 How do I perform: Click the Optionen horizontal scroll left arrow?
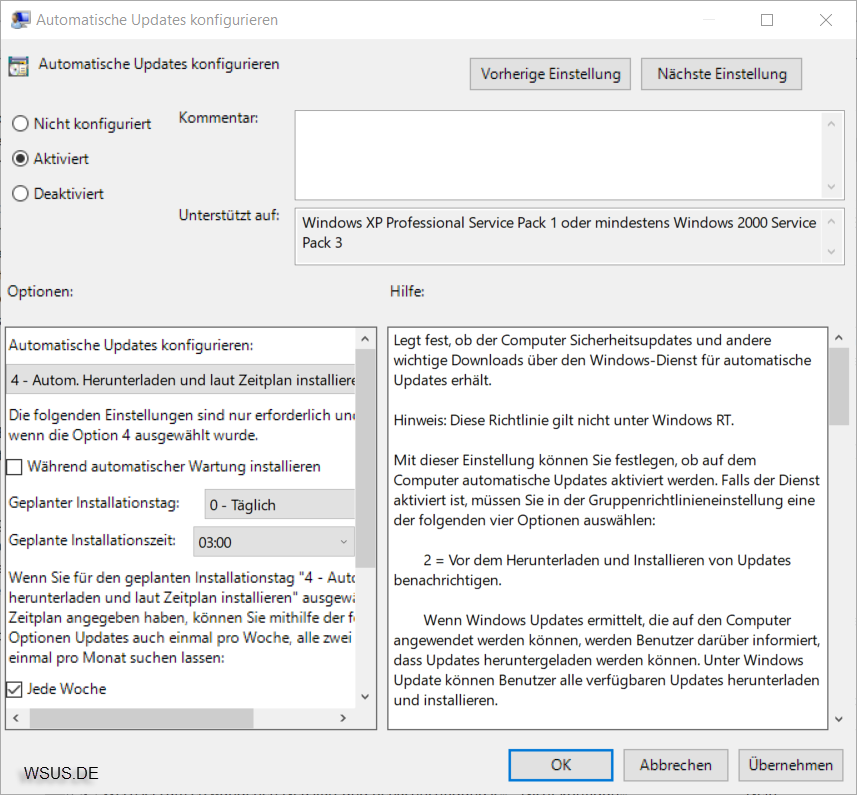click(16, 718)
